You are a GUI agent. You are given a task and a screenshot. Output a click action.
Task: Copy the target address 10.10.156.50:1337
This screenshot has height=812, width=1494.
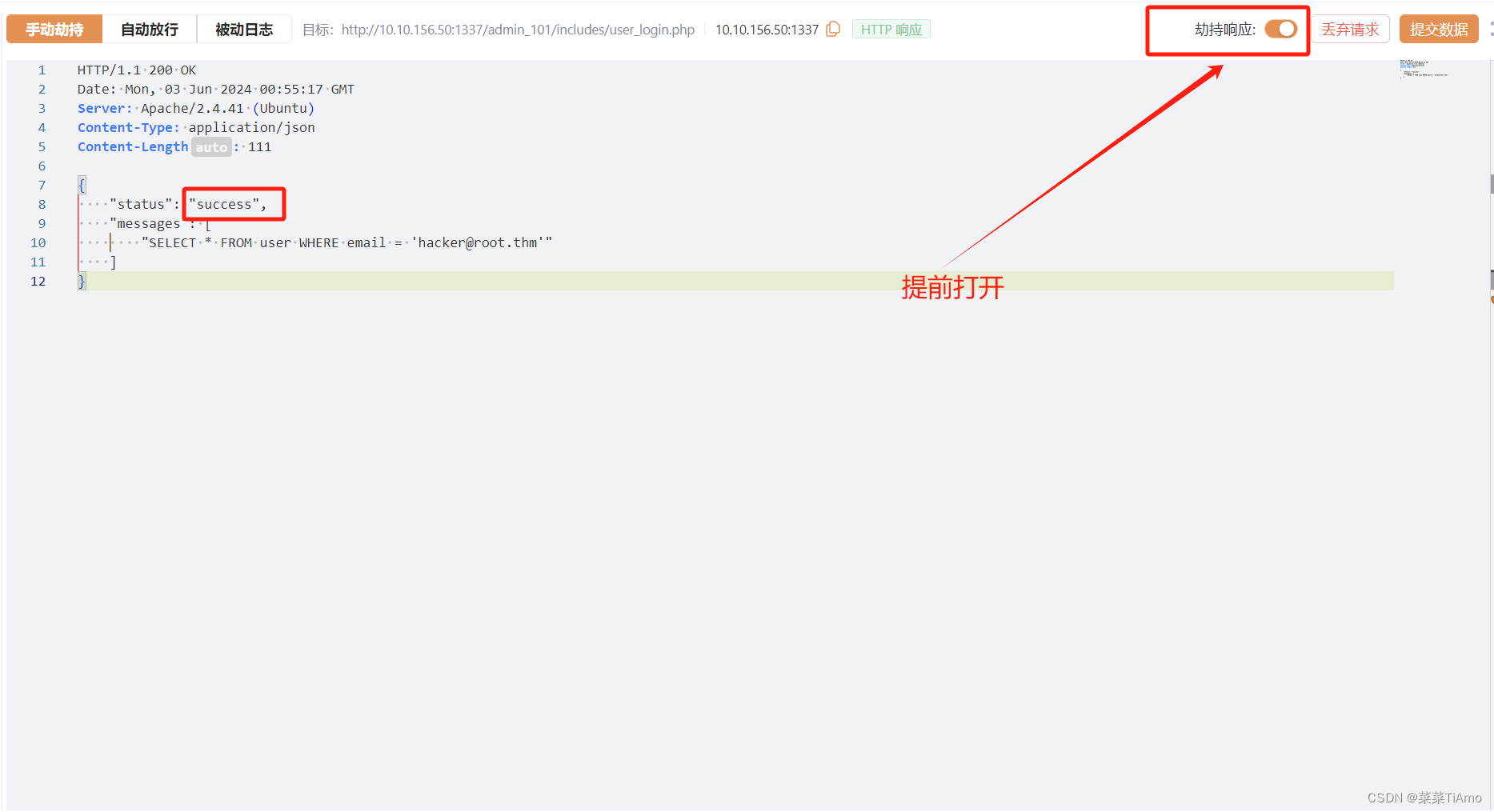tap(833, 29)
